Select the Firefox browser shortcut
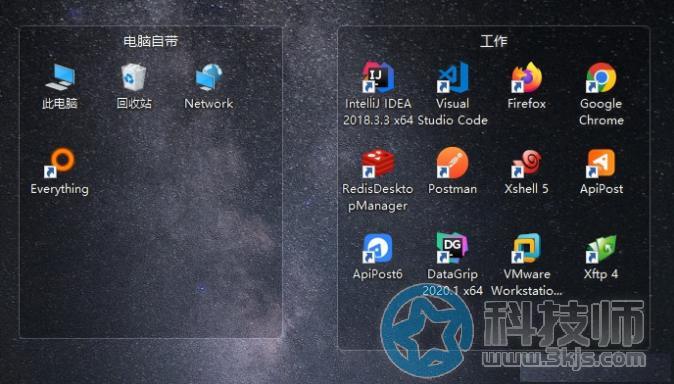Image resolution: width=674 pixels, height=384 pixels. pos(527,77)
